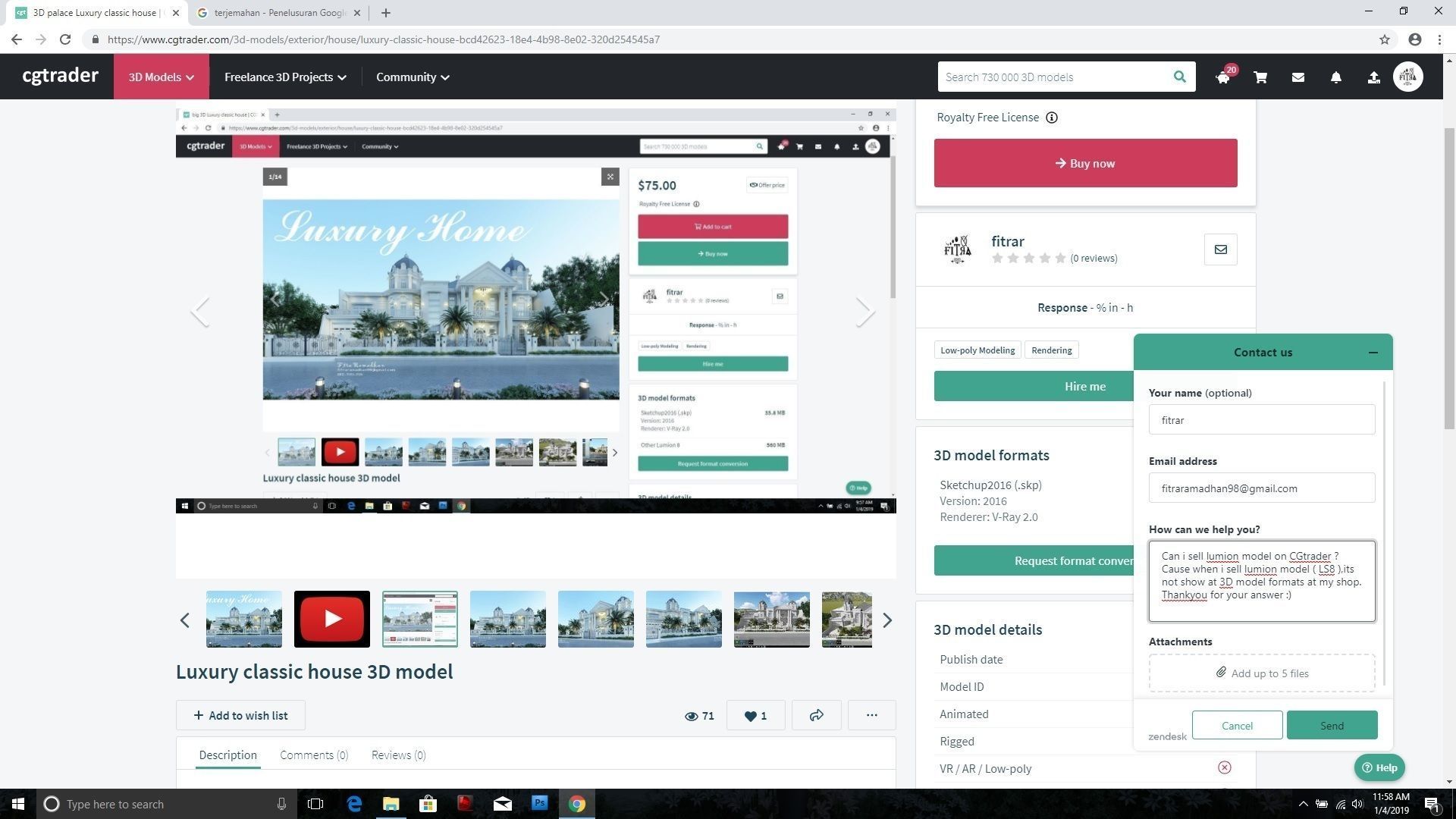This screenshot has width=1456, height=819.
Task: Click the Royalty Free License info icon
Action: click(1052, 118)
